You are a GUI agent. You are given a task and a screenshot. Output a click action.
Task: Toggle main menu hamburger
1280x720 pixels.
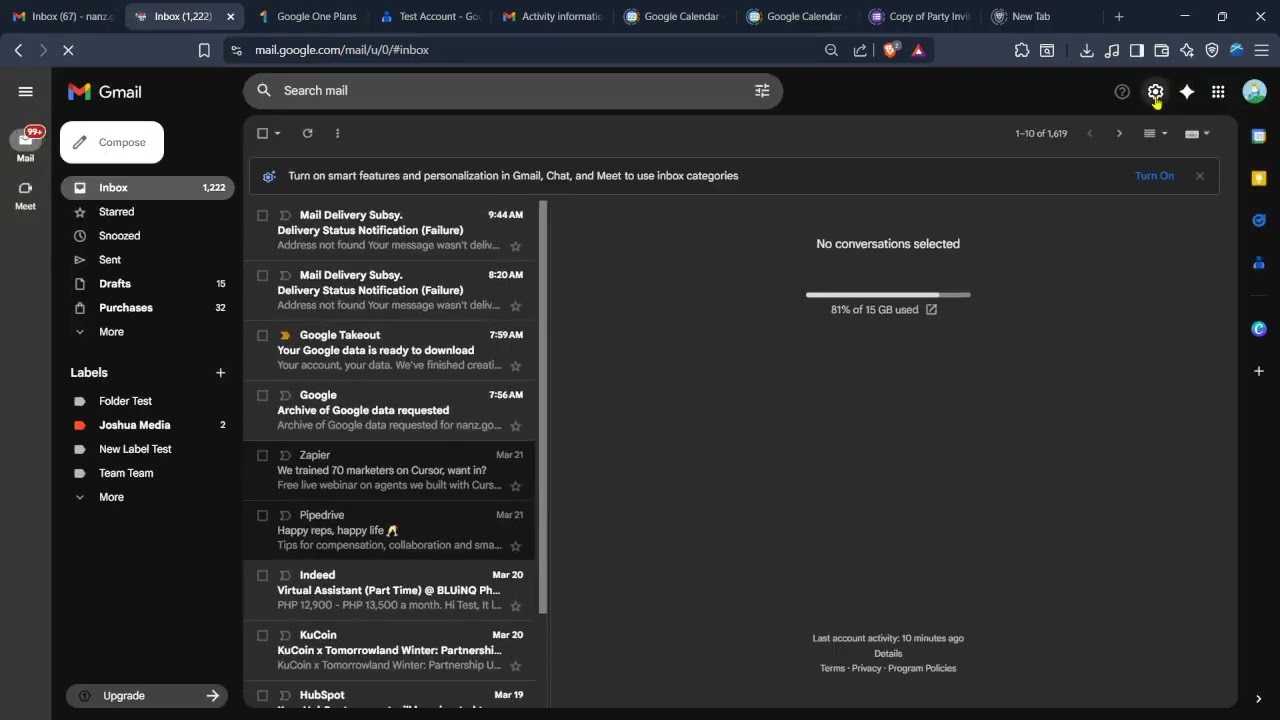[x=26, y=91]
